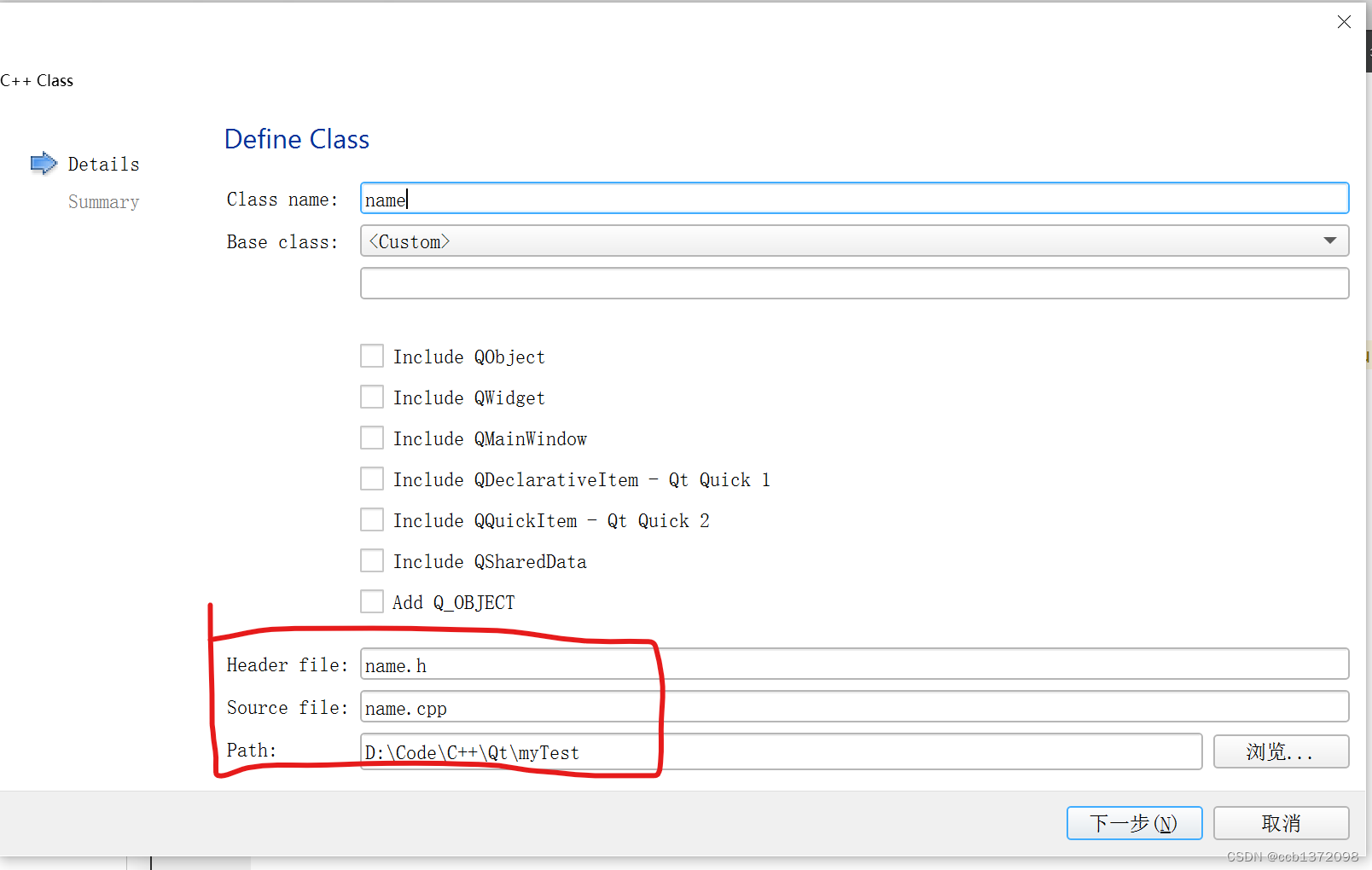
Task: Click the Path field with D:\Code\C++\Qt\myTest
Action: point(781,751)
